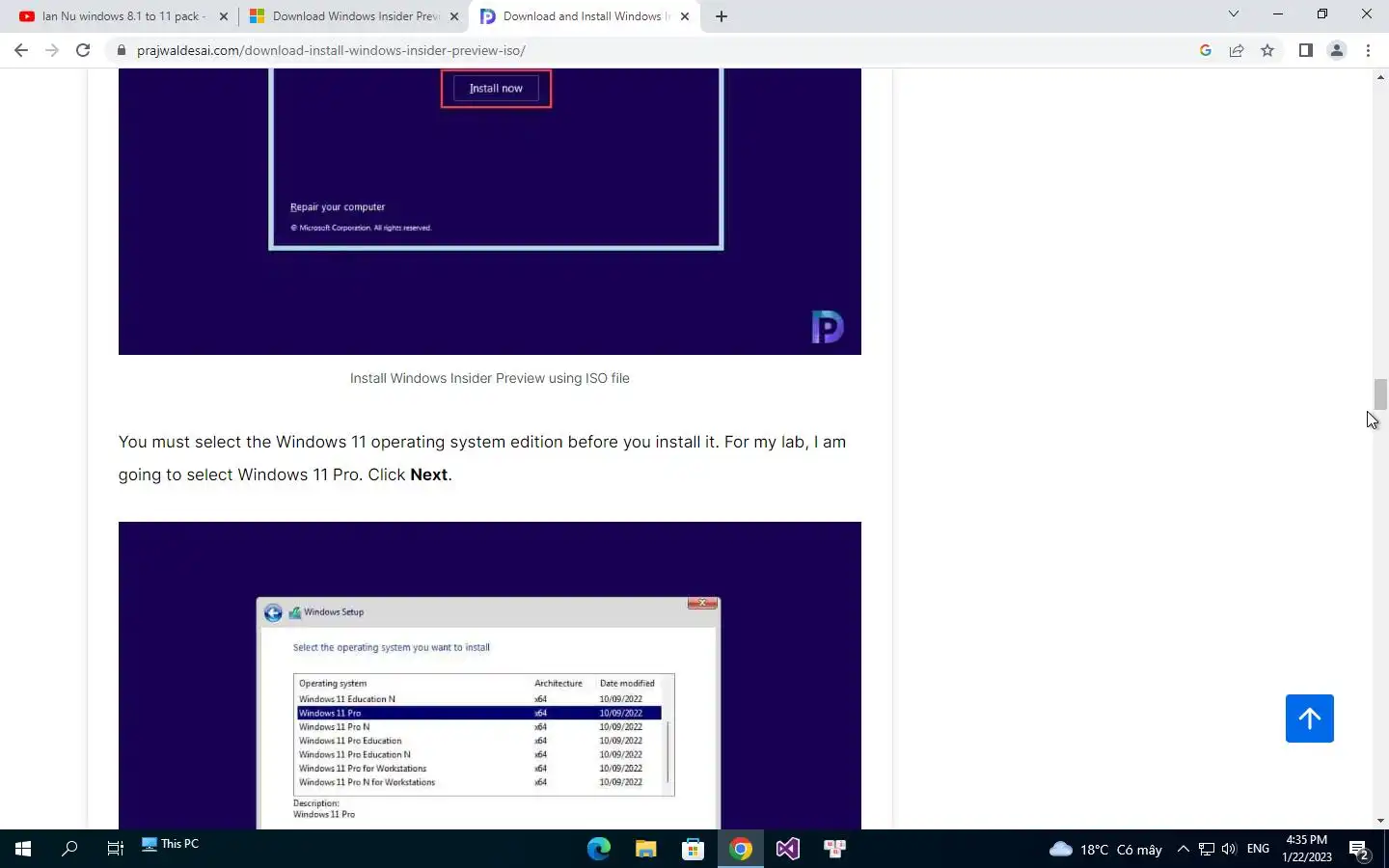Click scrollbar up arrow
Viewport: 1389px width, 868px height.
click(1380, 76)
